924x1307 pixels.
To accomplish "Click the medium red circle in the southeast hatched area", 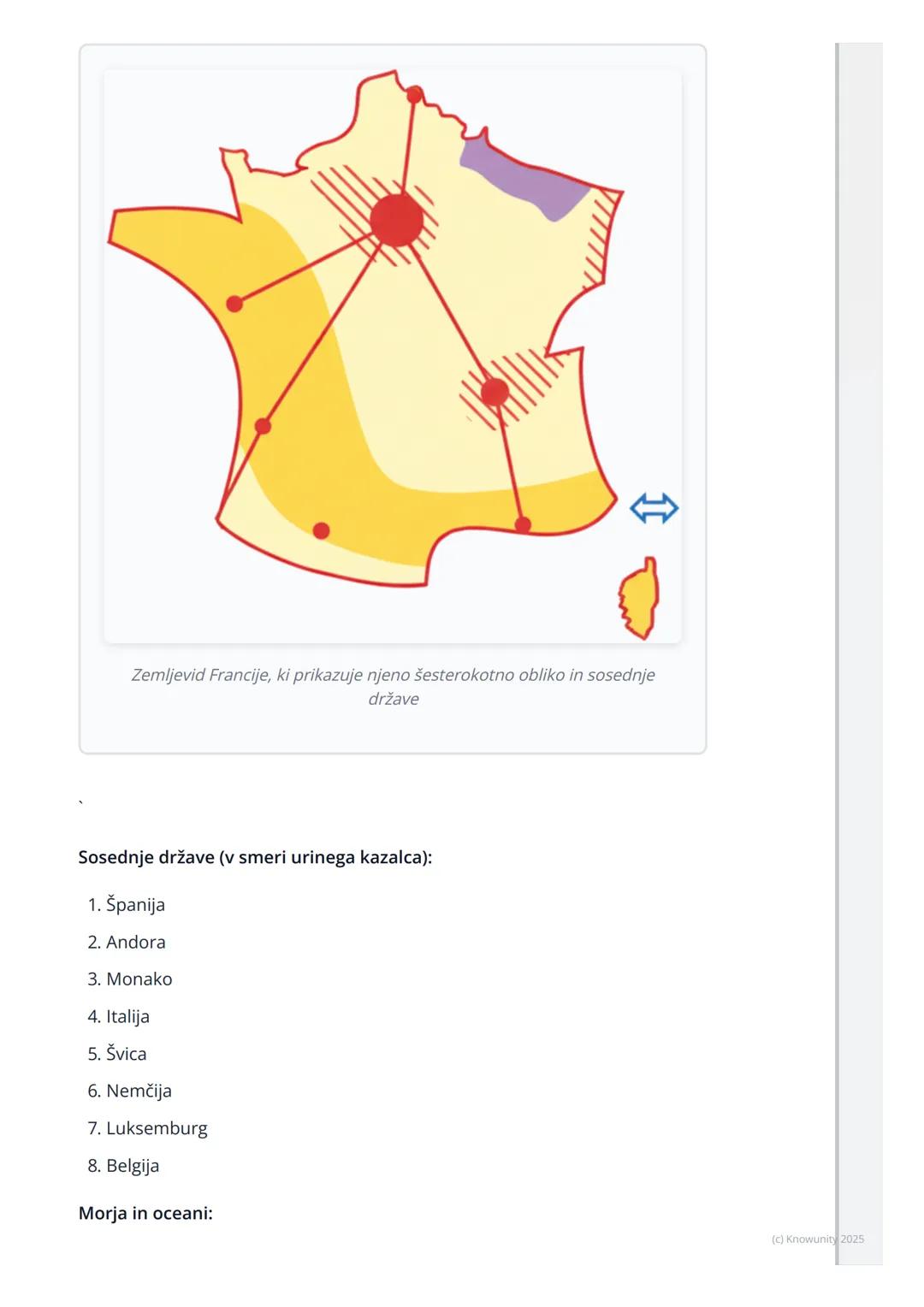I will click(495, 393).
